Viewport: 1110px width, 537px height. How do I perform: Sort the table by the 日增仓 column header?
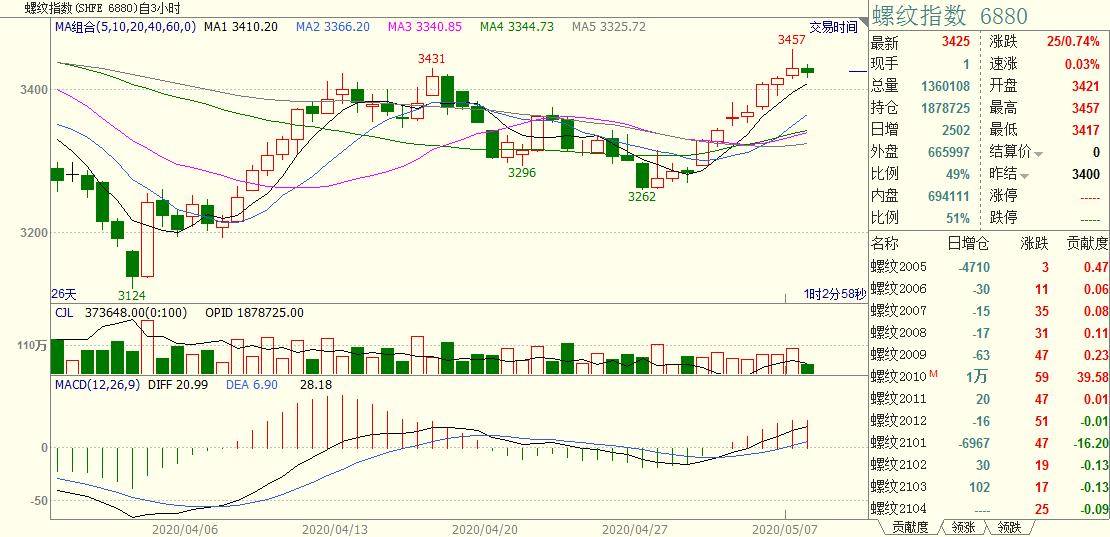coord(968,244)
